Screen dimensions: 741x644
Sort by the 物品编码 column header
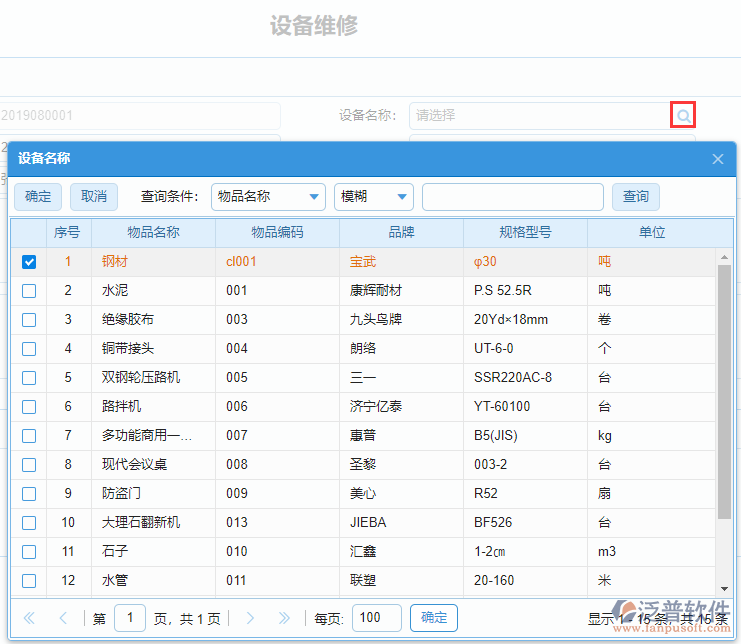[x=277, y=233]
